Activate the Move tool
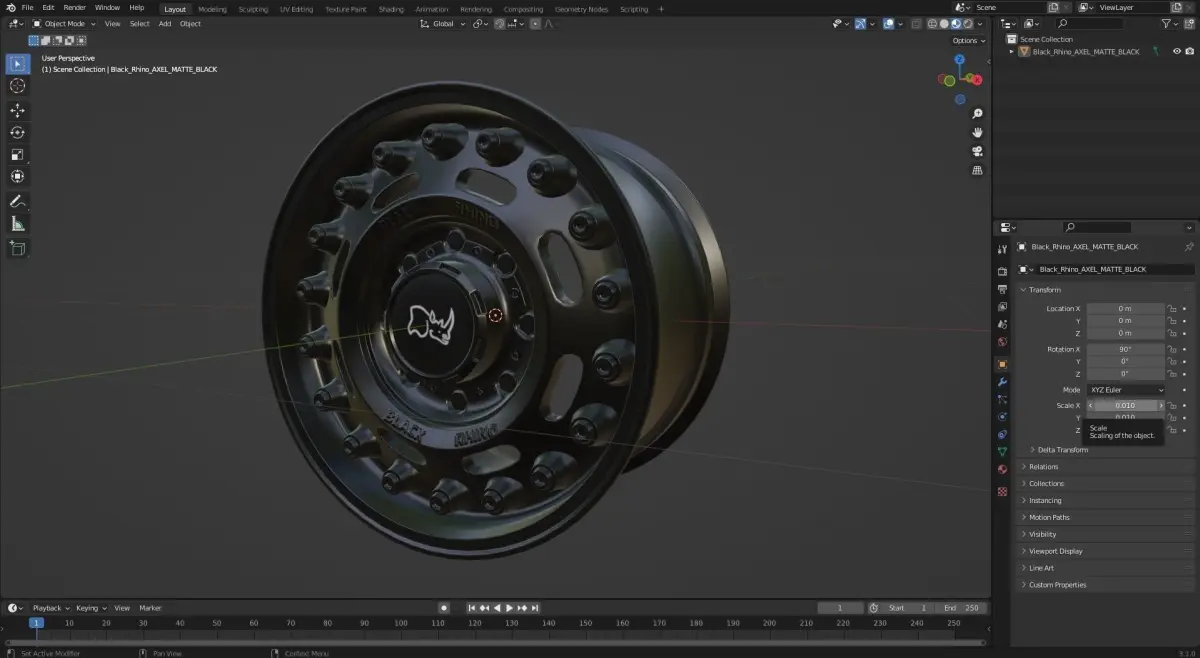This screenshot has height=658, width=1200. tap(17, 110)
